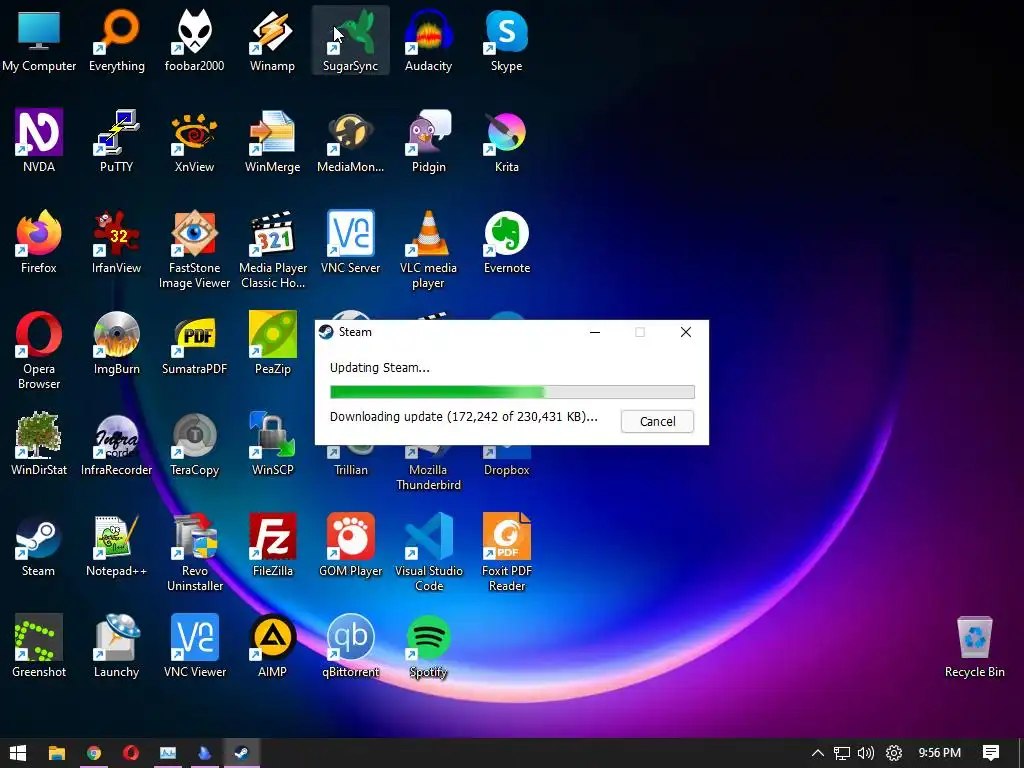Select the Steam taskbar button
The image size is (1024, 768).
(242, 753)
